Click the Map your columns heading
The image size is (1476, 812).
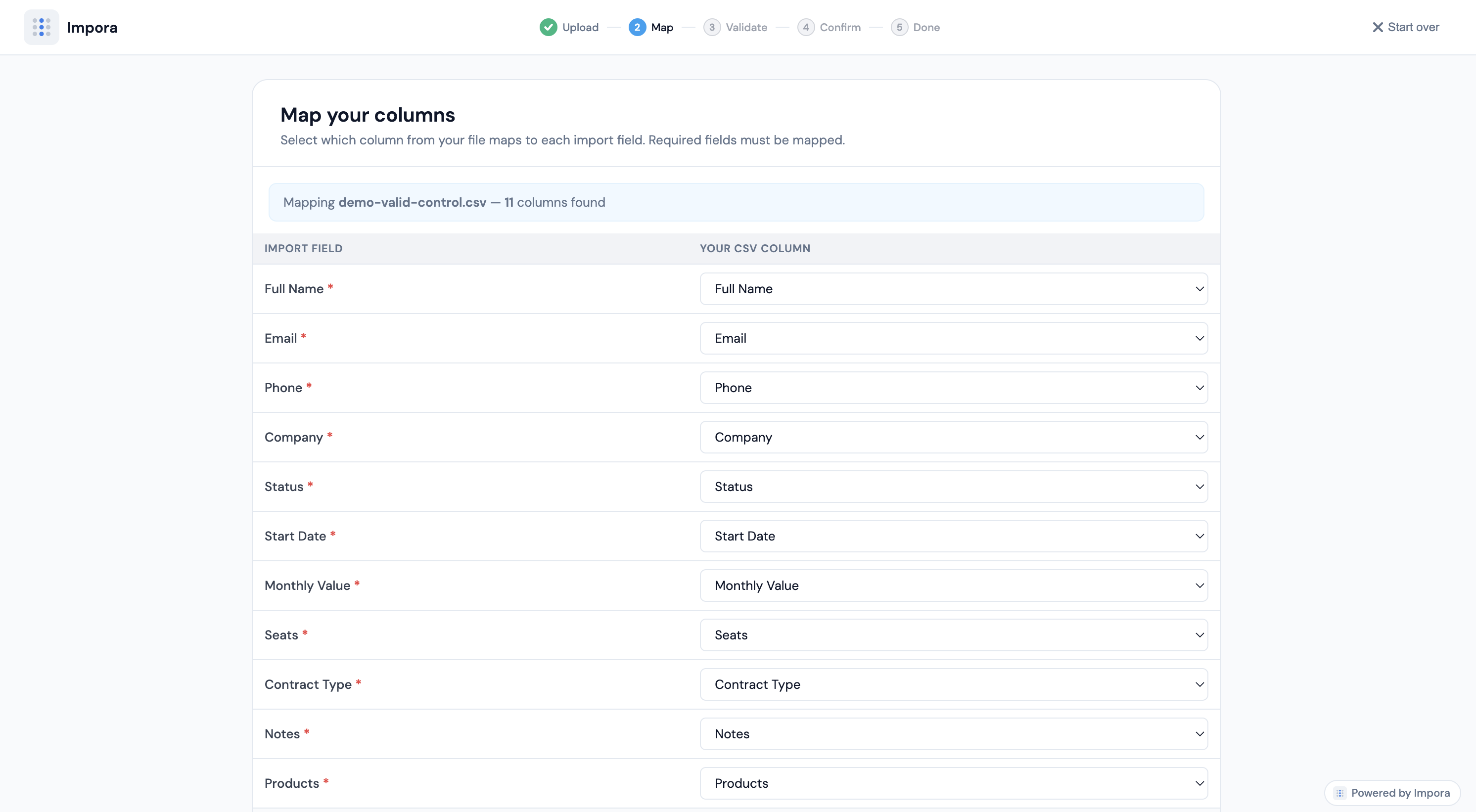368,115
